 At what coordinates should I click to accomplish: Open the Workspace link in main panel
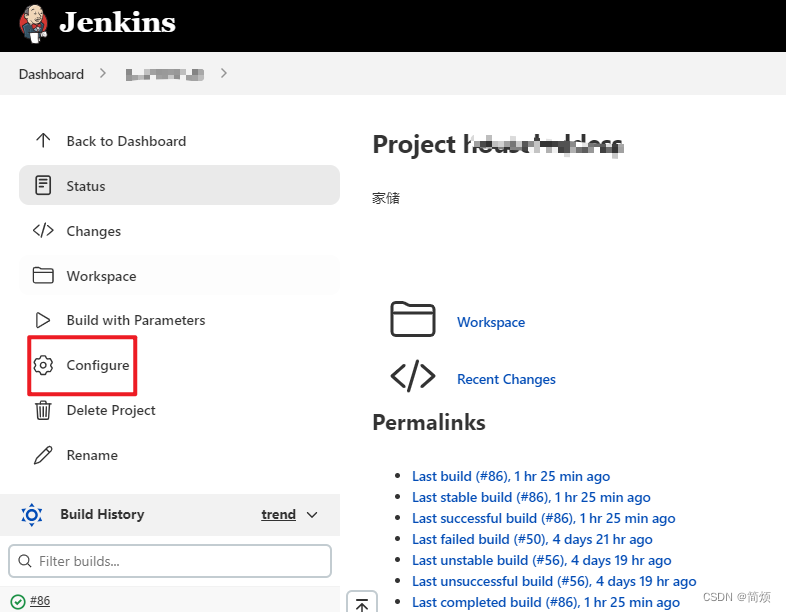pyautogui.click(x=491, y=322)
